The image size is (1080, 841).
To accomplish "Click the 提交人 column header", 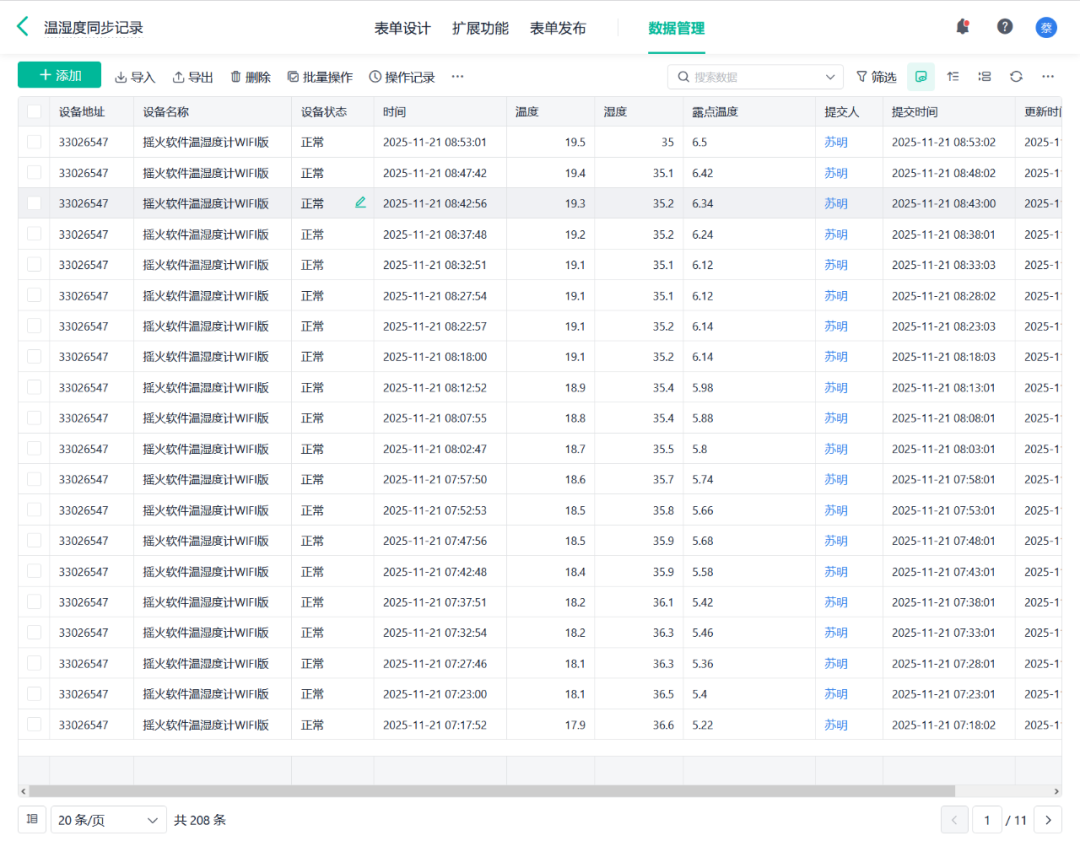I will pyautogui.click(x=842, y=112).
